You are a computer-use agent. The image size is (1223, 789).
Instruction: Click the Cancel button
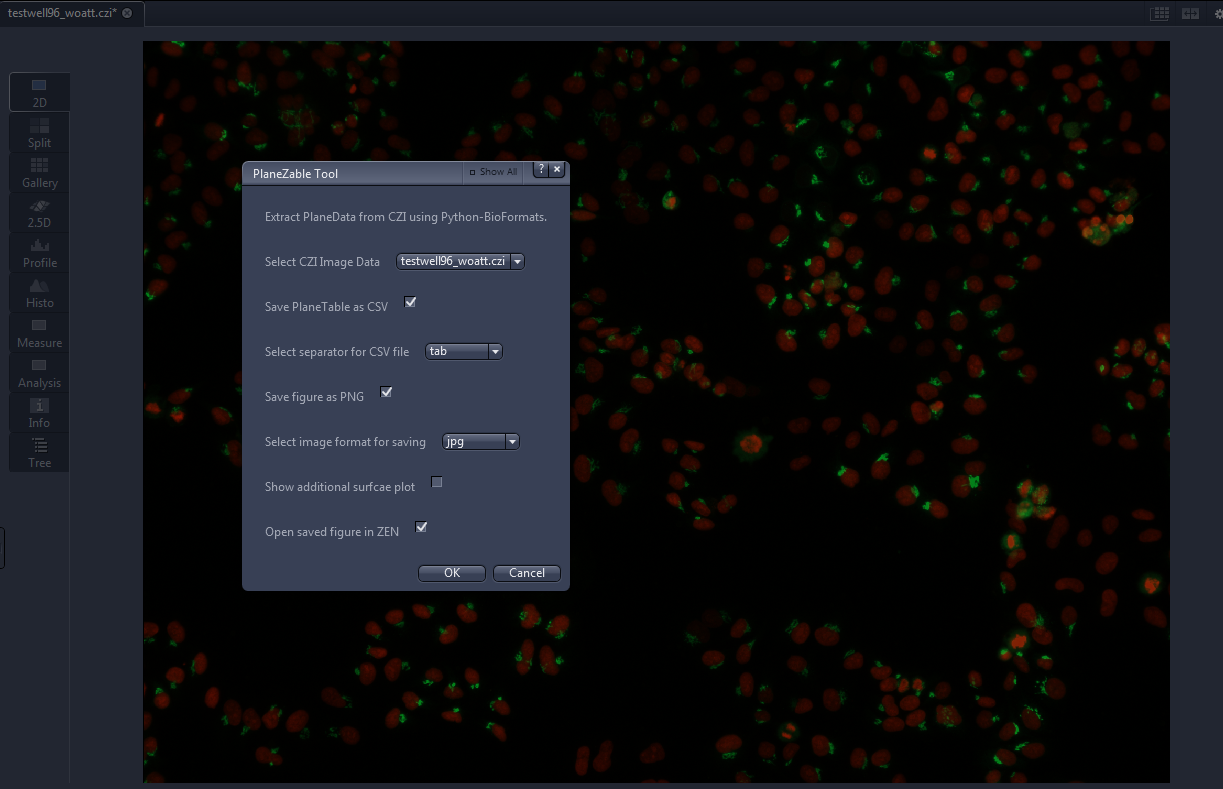tap(527, 573)
